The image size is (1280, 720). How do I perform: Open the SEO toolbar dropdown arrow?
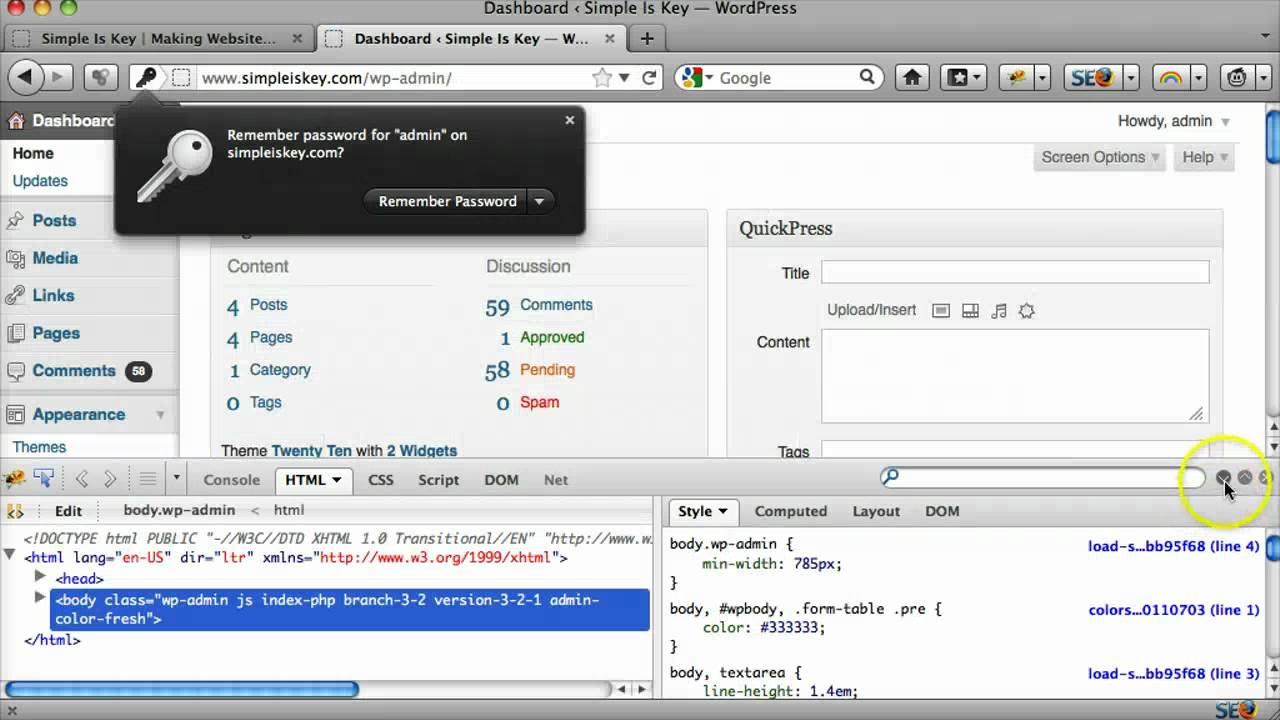(x=1131, y=77)
